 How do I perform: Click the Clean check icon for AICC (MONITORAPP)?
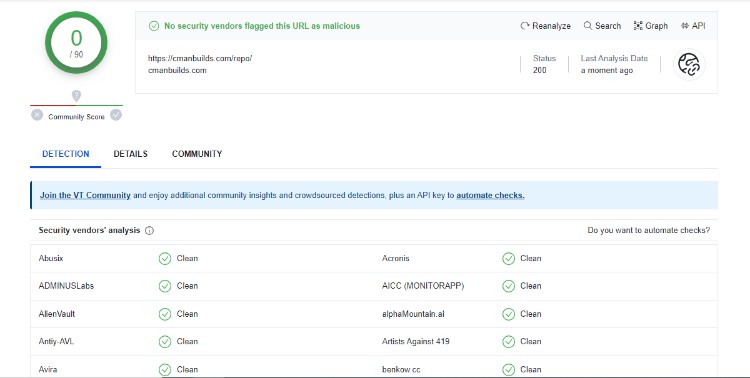(508, 286)
